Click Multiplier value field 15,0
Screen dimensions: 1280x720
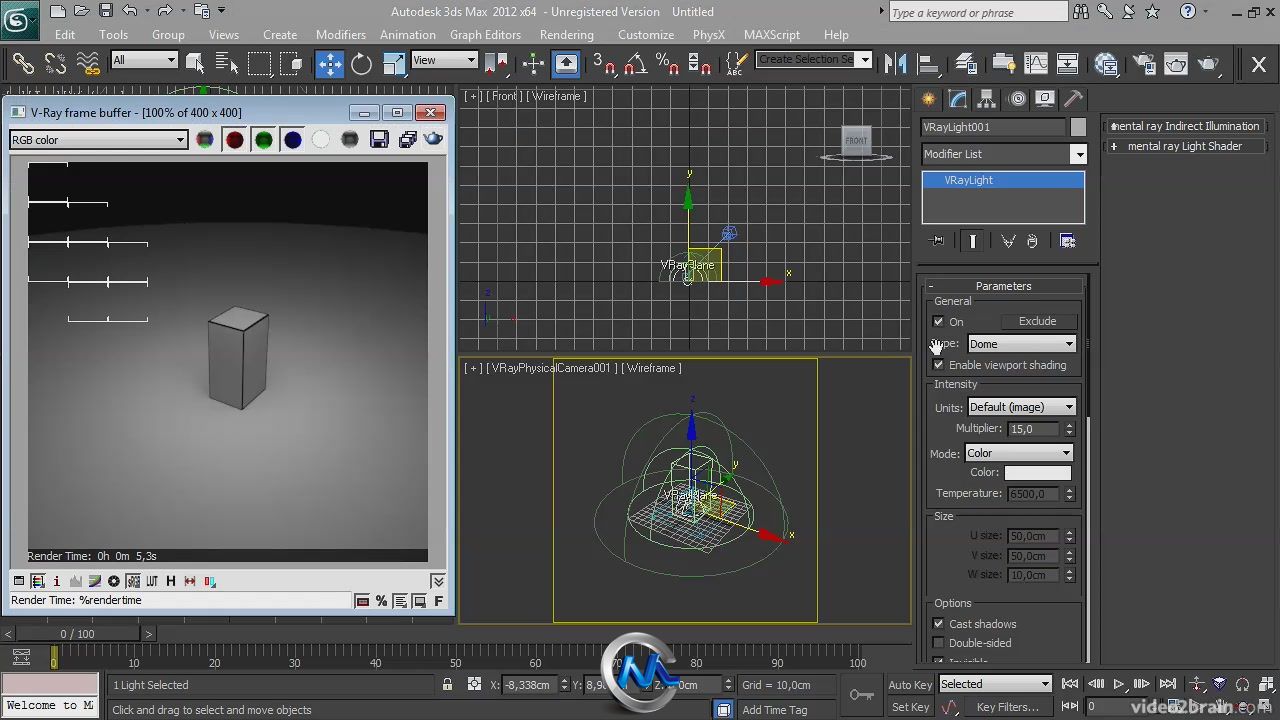tap(1034, 429)
